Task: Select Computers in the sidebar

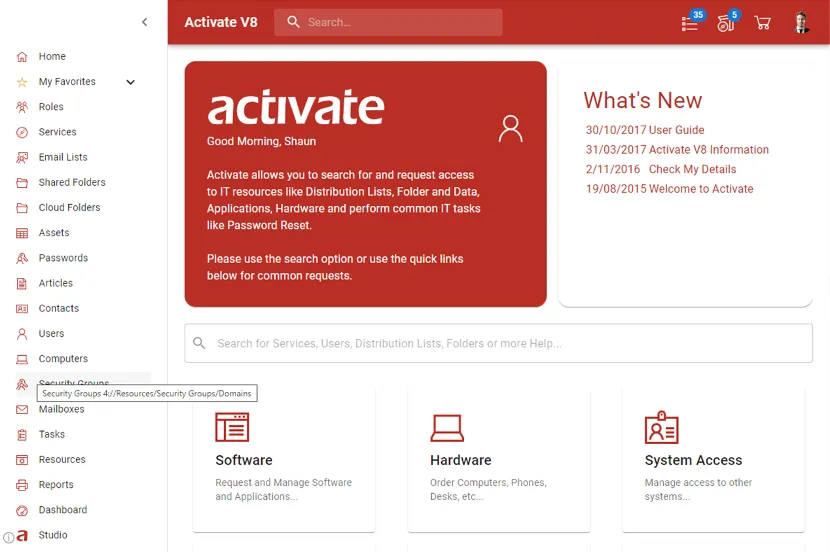Action: click(63, 358)
